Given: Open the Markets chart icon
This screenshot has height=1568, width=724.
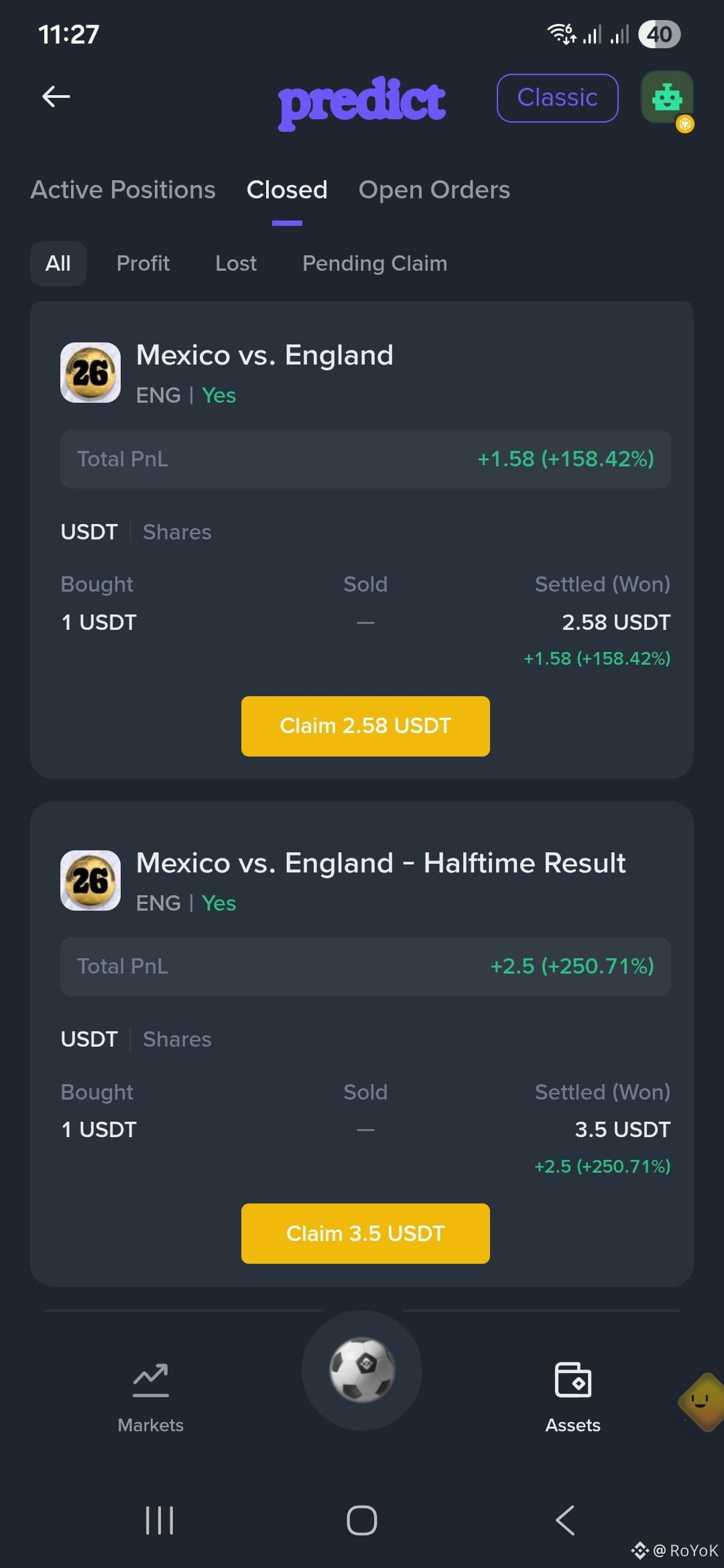Looking at the screenshot, I should (x=151, y=1380).
